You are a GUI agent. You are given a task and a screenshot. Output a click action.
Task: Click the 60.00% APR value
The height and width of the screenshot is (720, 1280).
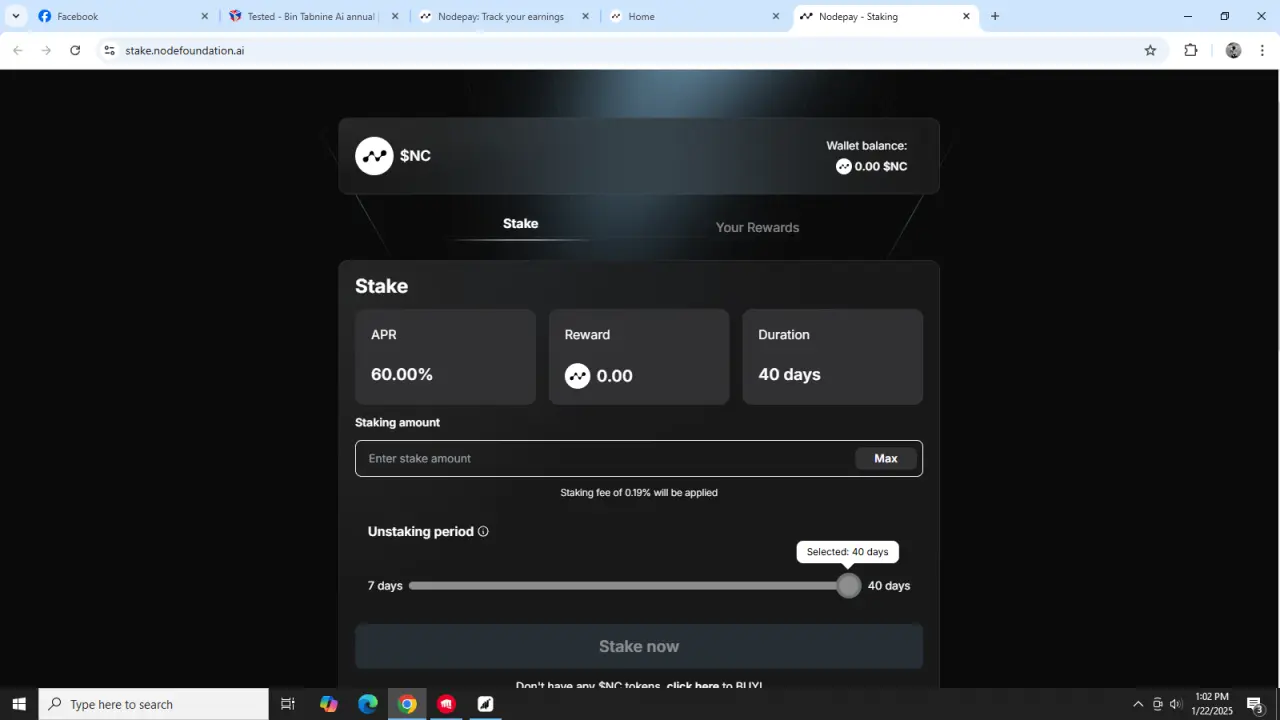[402, 375]
